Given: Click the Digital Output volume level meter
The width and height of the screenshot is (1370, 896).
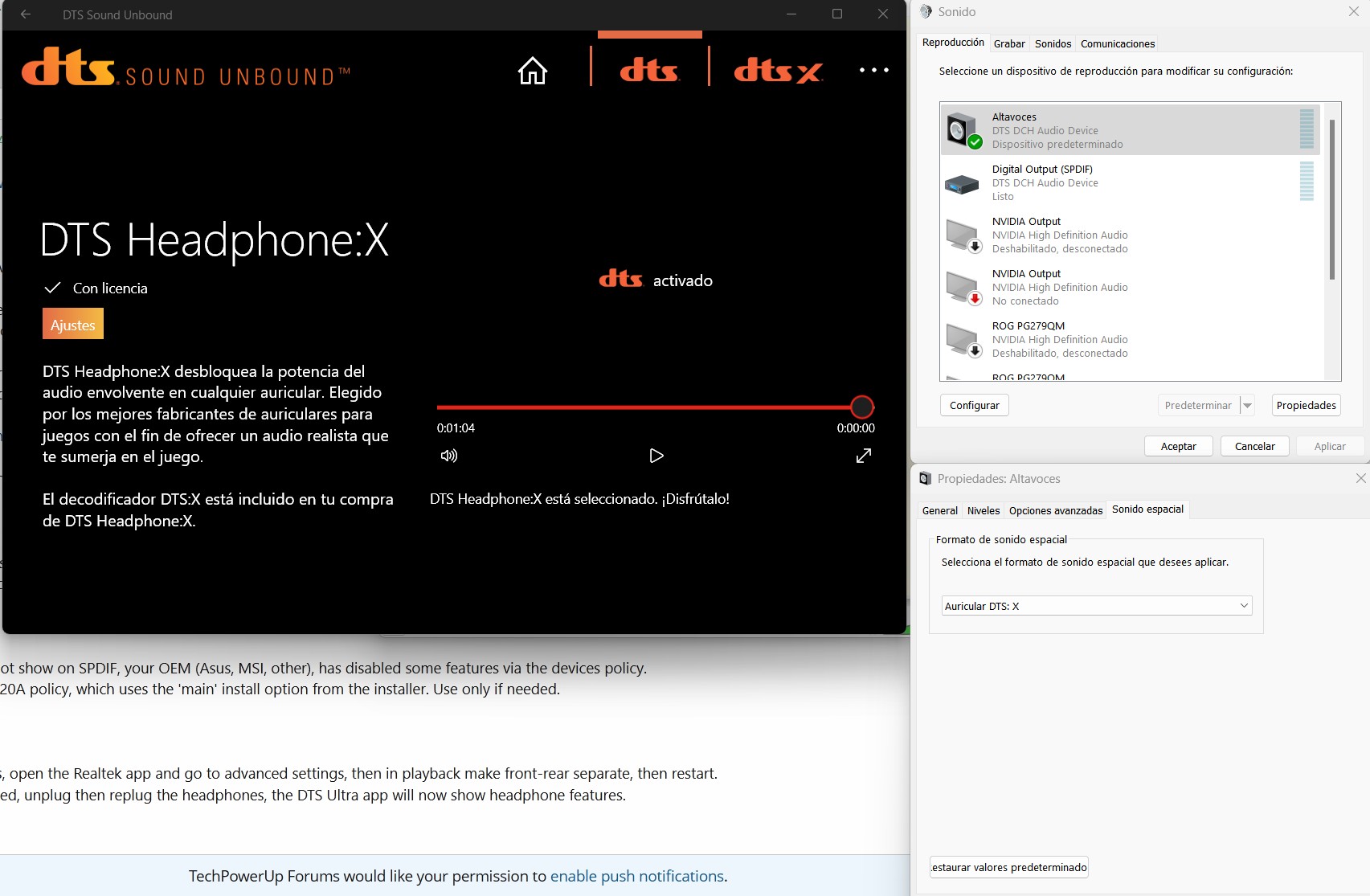Looking at the screenshot, I should (x=1307, y=182).
